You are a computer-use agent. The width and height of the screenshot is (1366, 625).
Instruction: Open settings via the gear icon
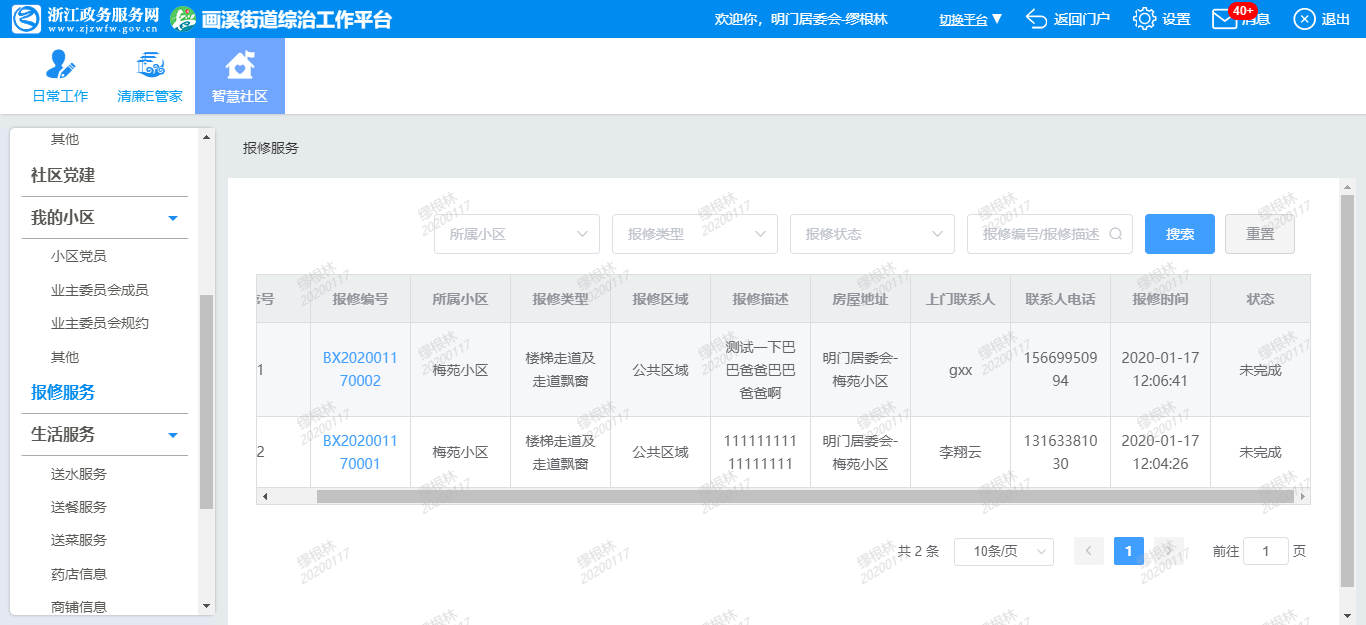1144,19
